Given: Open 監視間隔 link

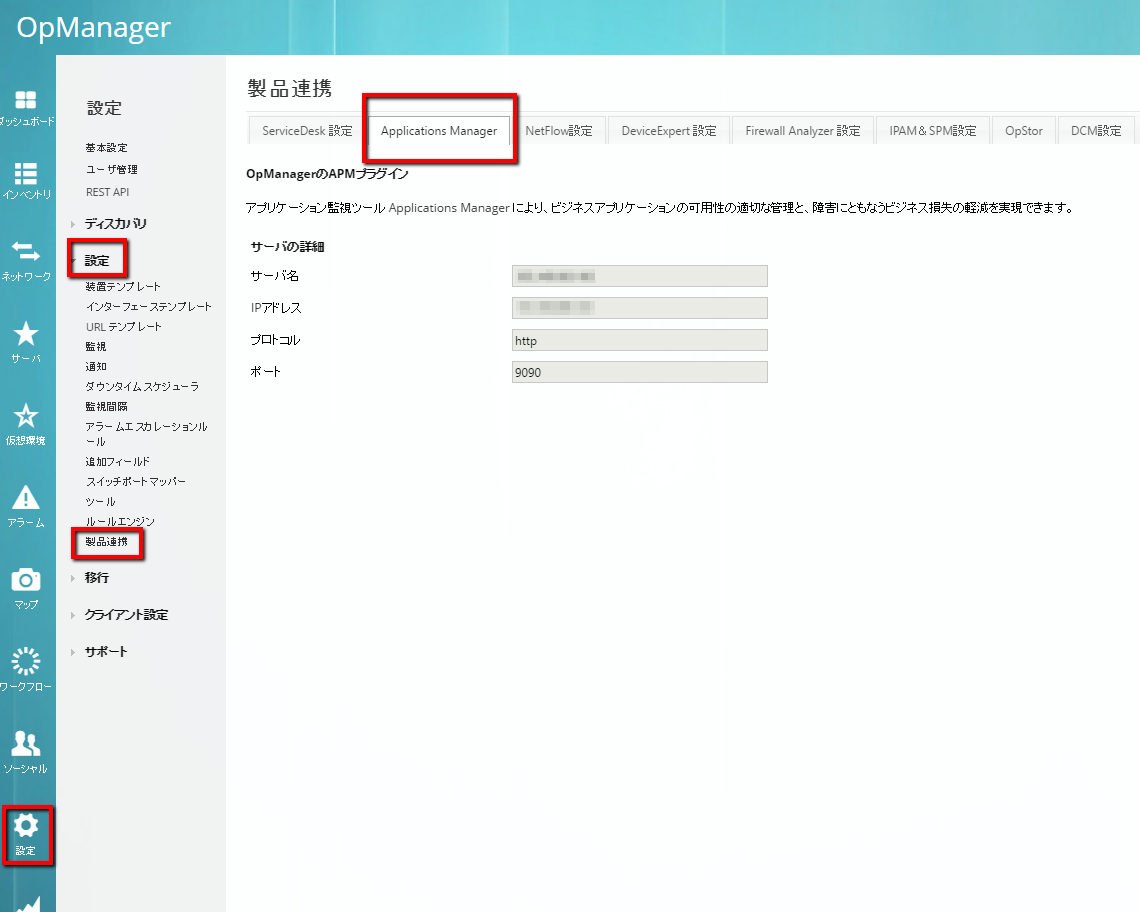Looking at the screenshot, I should pos(106,407).
